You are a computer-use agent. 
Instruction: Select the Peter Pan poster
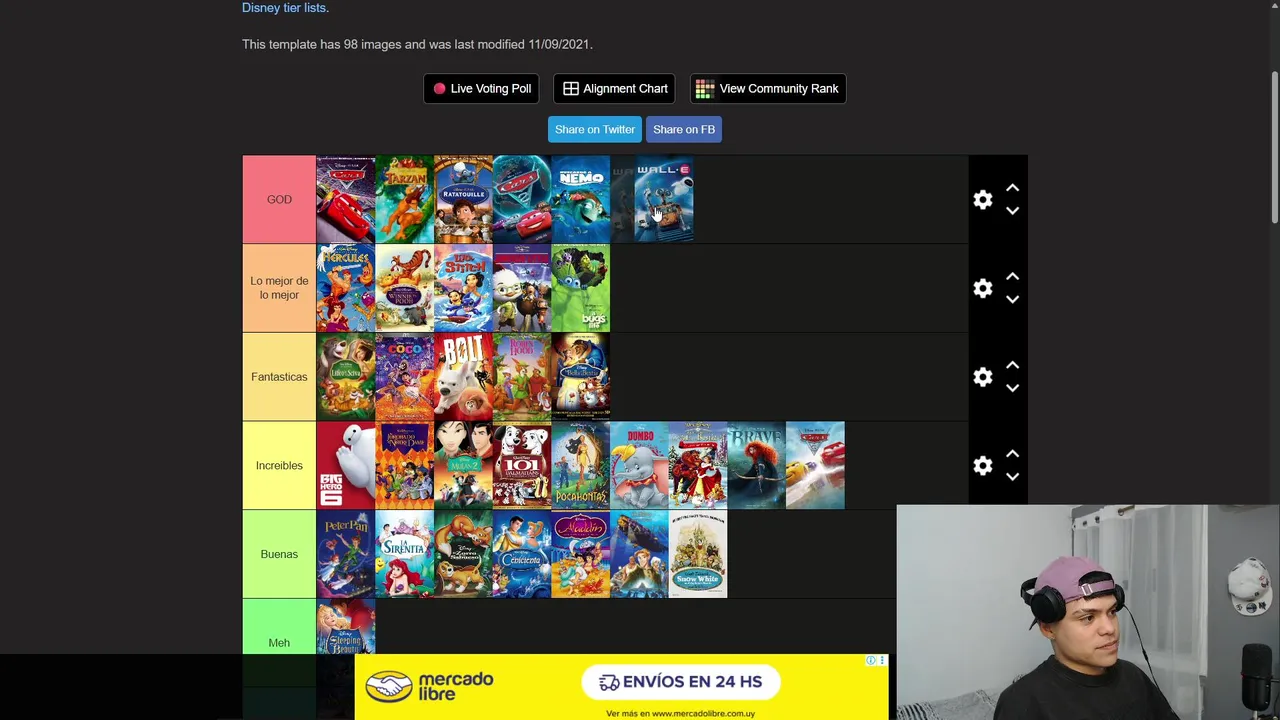(345, 554)
